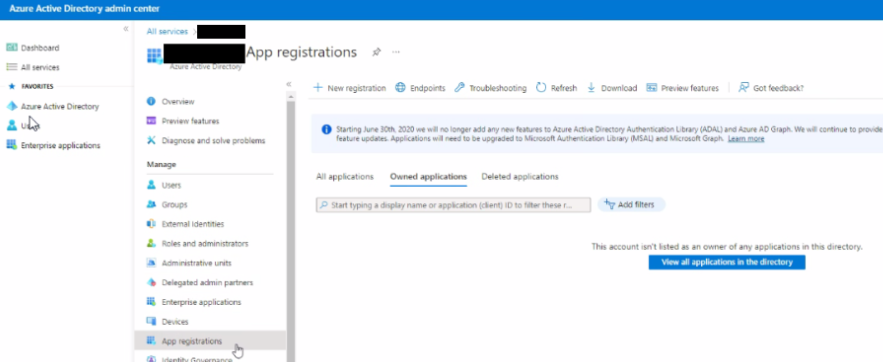Collapse the left navigation with double chevron
This screenshot has height=362, width=883.
(126, 29)
